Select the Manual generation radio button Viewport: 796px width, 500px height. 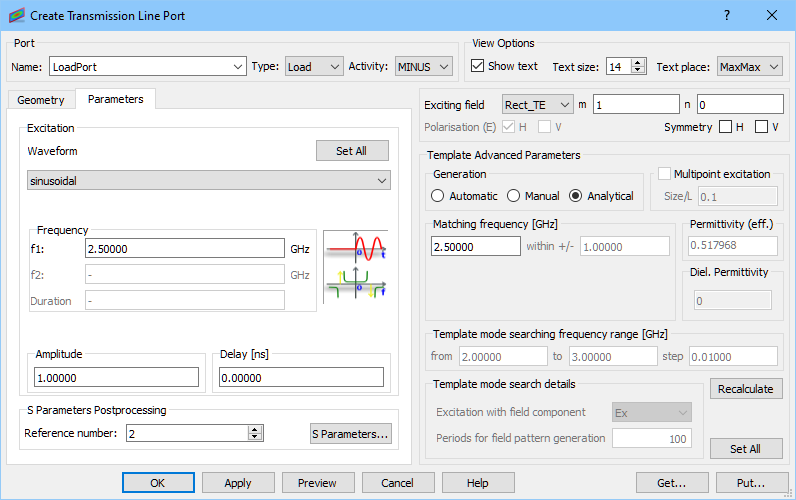pos(513,196)
